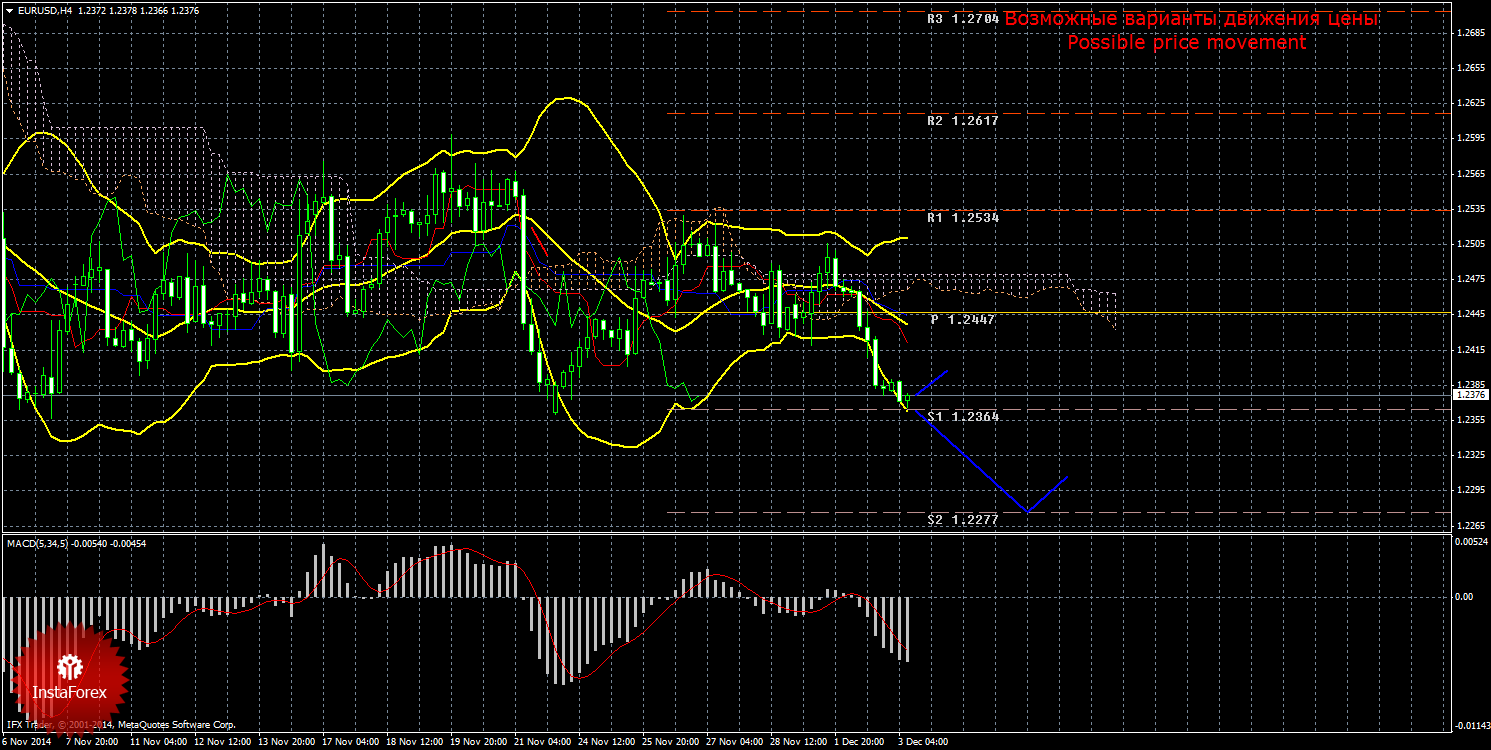This screenshot has width=1491, height=750.
Task: Click the MetaQuotes Software Corp. copyright text
Action: (176, 723)
